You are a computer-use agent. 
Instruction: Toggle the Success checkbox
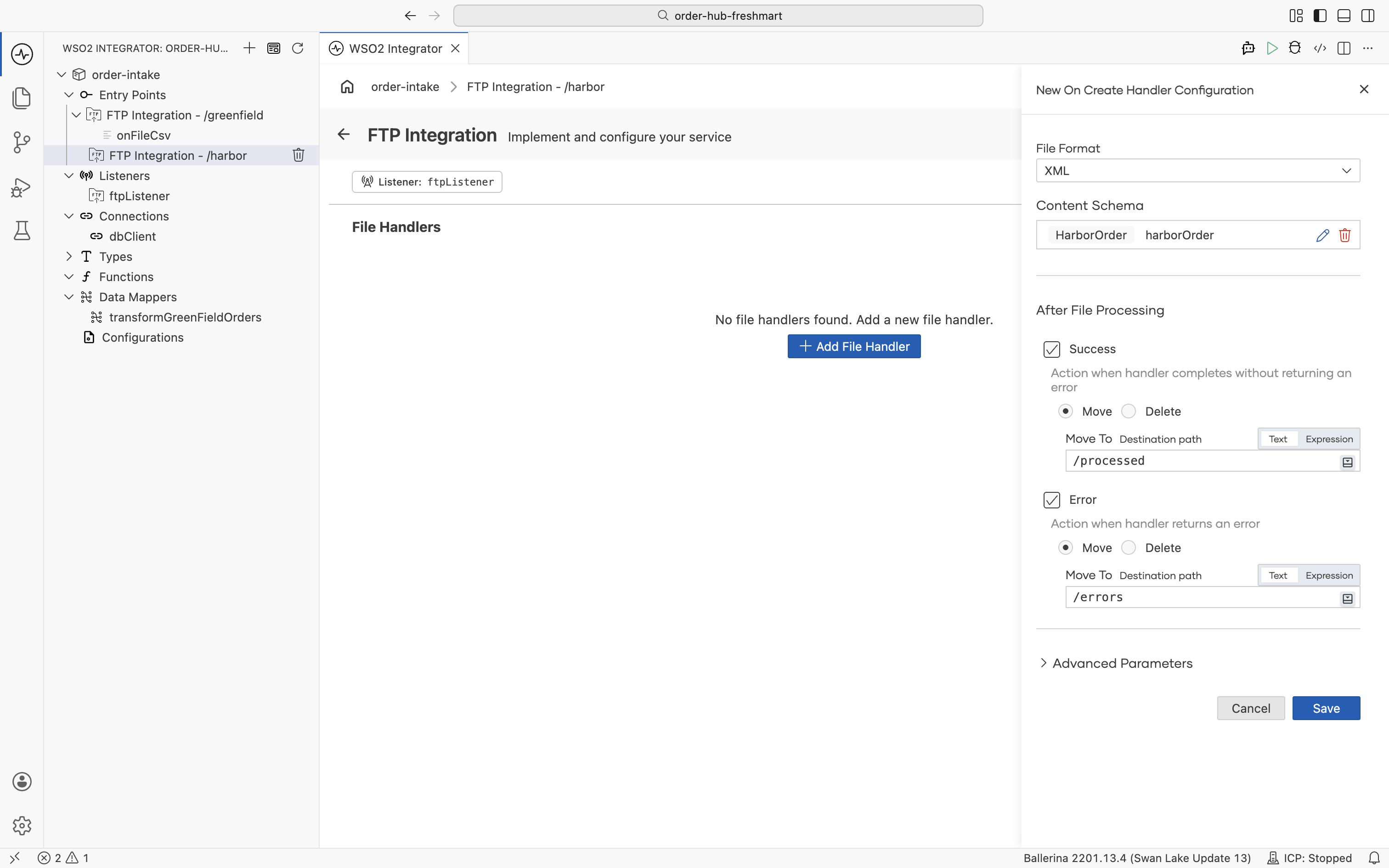[x=1051, y=349]
